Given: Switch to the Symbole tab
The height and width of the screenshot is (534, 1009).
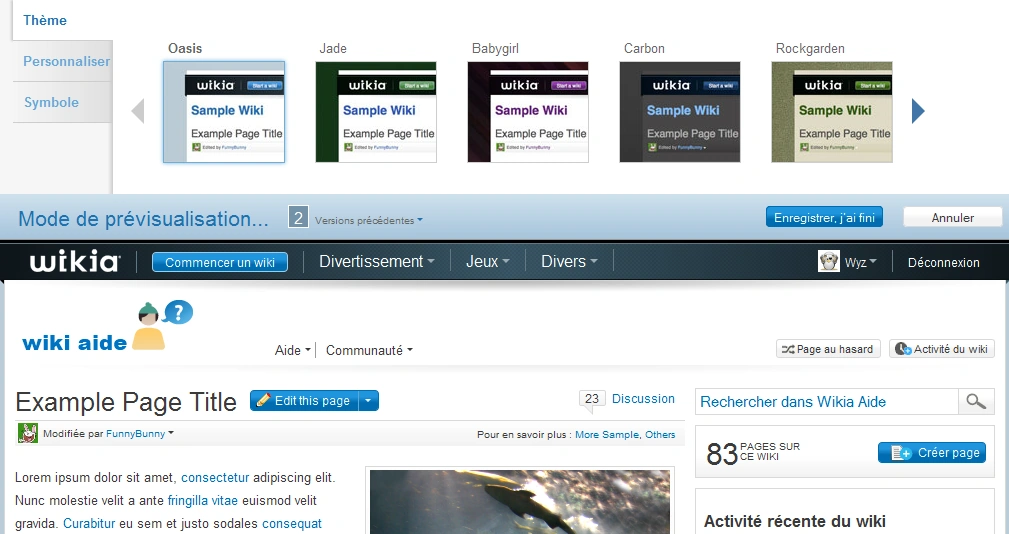Looking at the screenshot, I should (52, 102).
